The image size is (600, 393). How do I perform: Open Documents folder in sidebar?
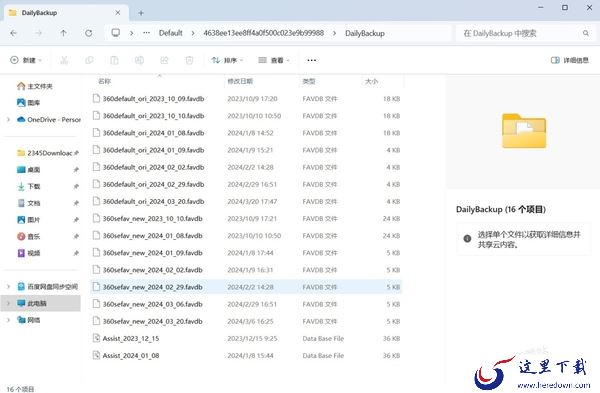click(29, 203)
